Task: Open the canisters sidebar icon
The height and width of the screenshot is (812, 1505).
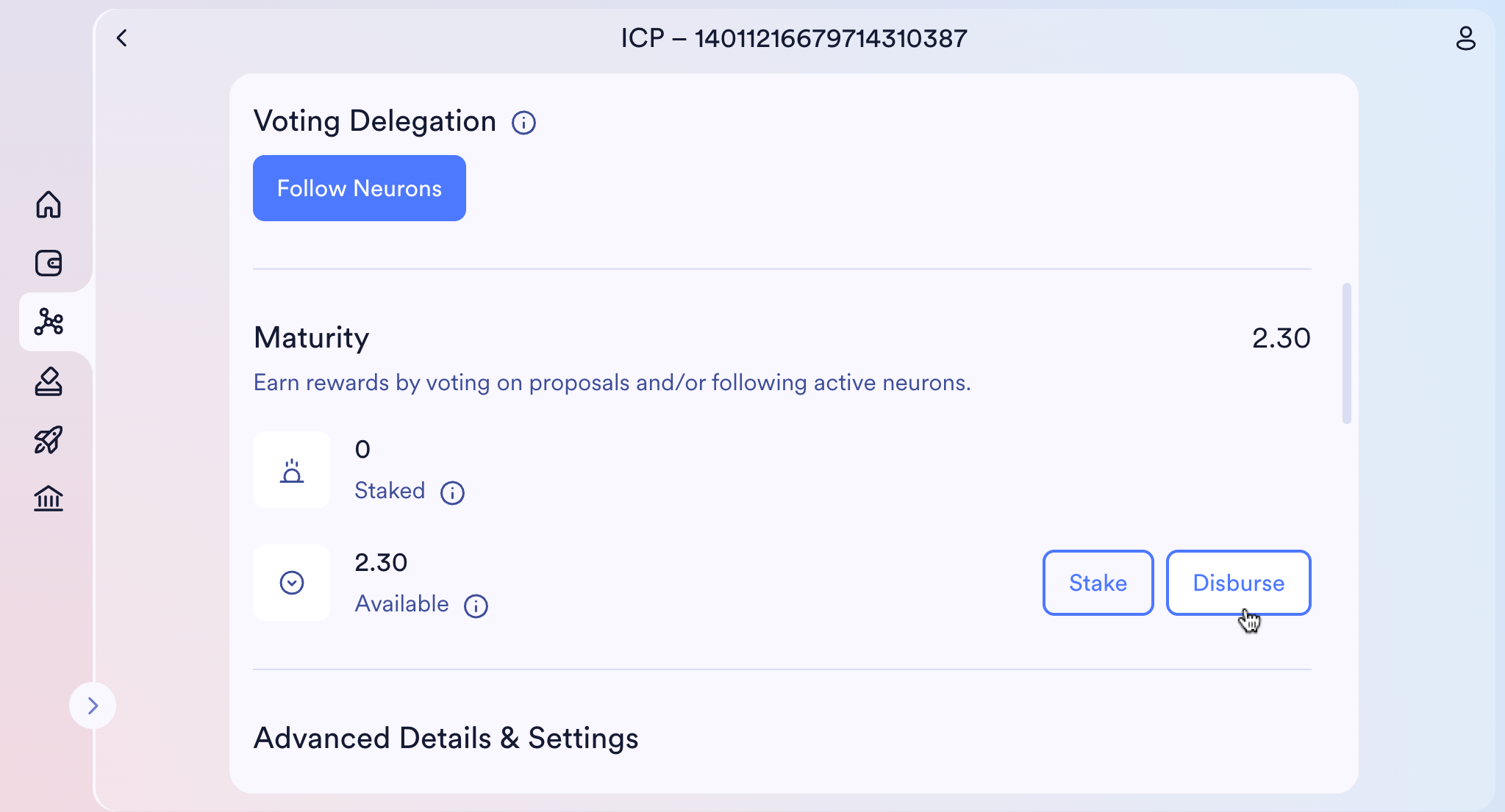Action: (49, 499)
